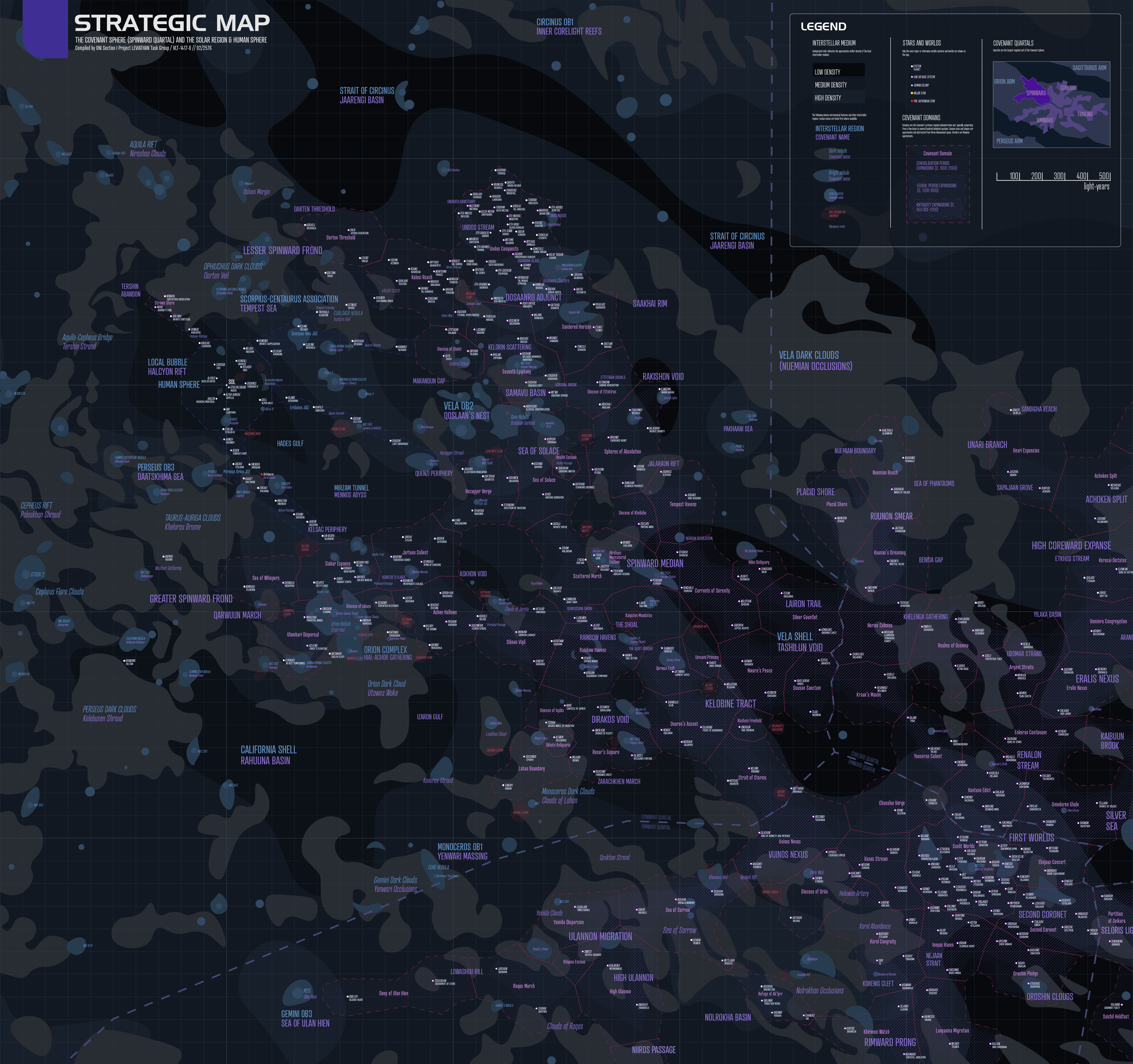This screenshot has width=1133, height=1064.
Task: Click the MIRZAM TUNNEL label
Action: (352, 488)
